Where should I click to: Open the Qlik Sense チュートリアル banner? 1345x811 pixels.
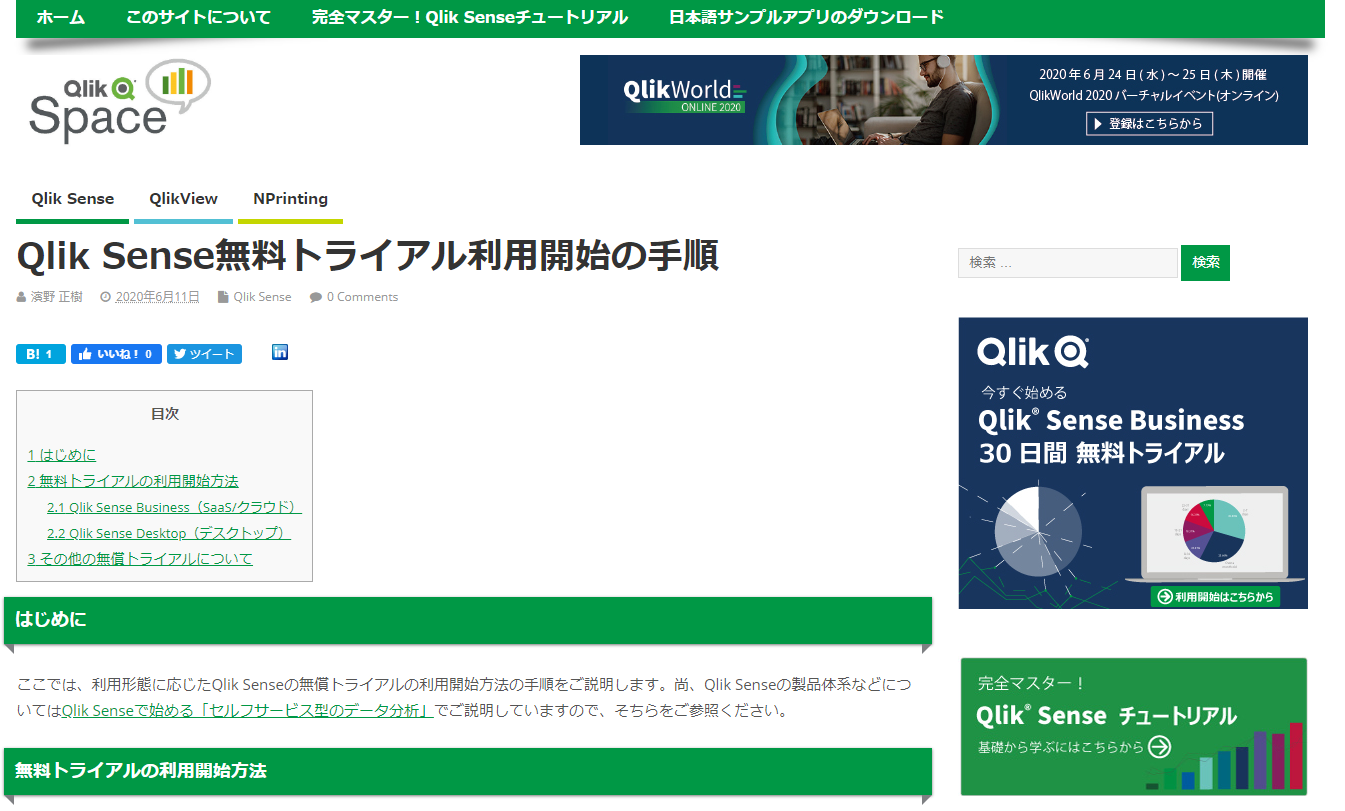pyautogui.click(x=1133, y=726)
